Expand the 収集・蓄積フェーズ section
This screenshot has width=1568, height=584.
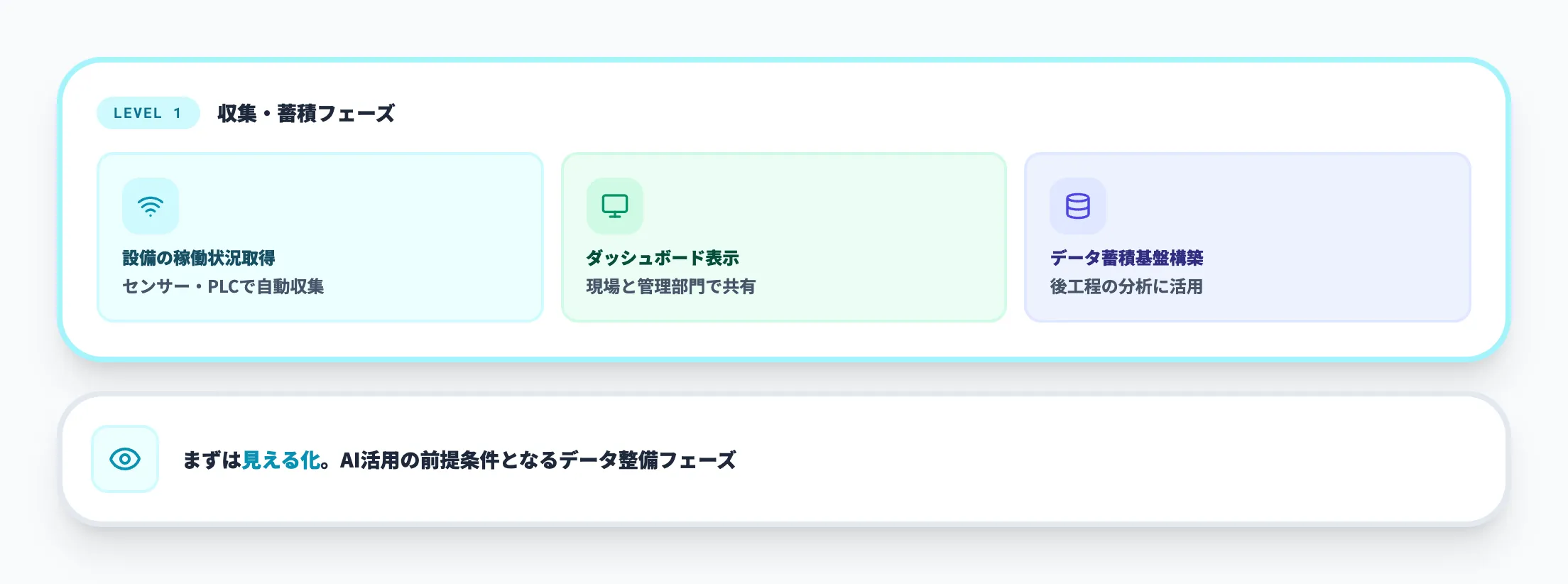point(305,112)
